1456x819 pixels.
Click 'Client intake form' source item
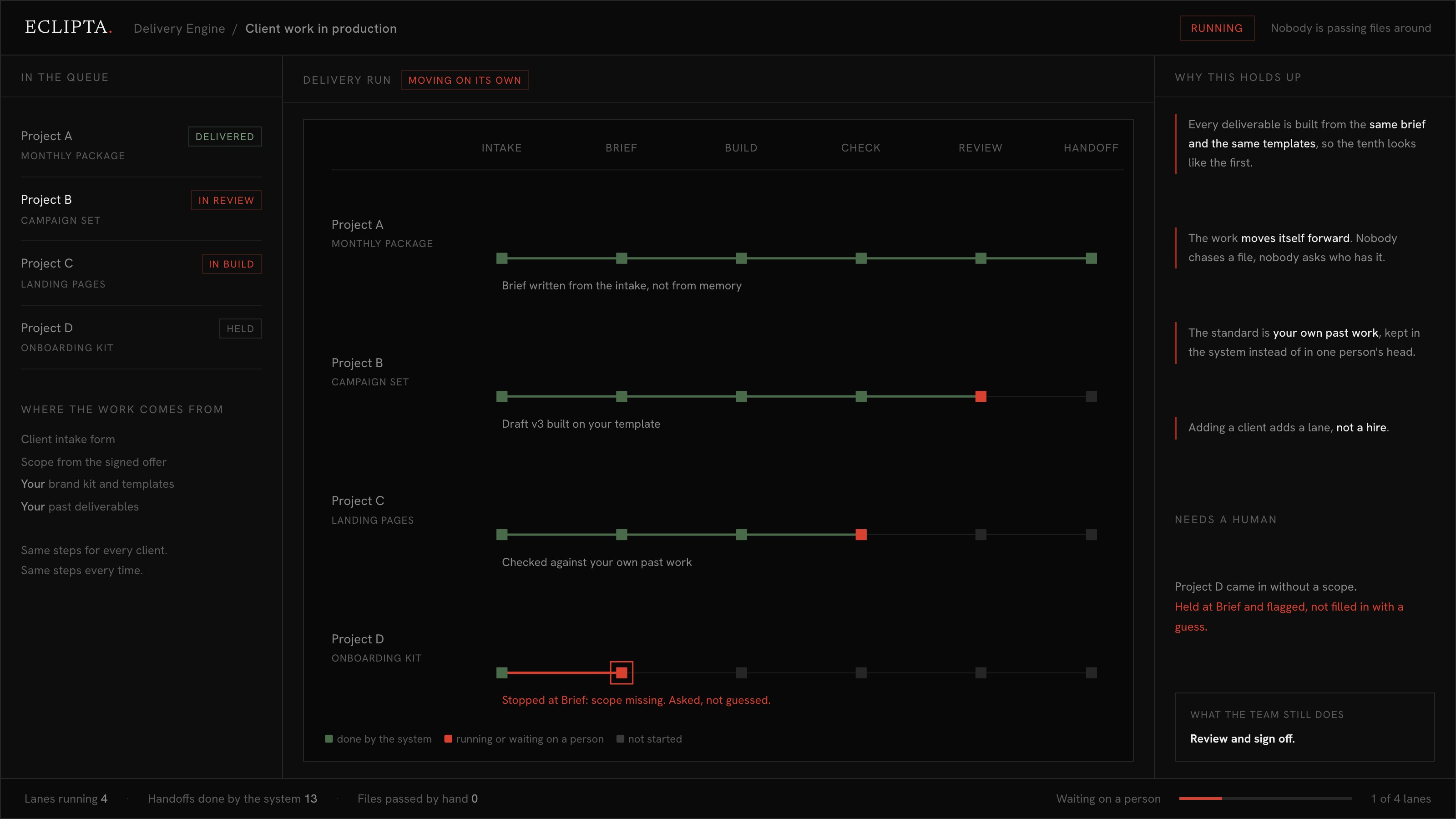click(68, 439)
